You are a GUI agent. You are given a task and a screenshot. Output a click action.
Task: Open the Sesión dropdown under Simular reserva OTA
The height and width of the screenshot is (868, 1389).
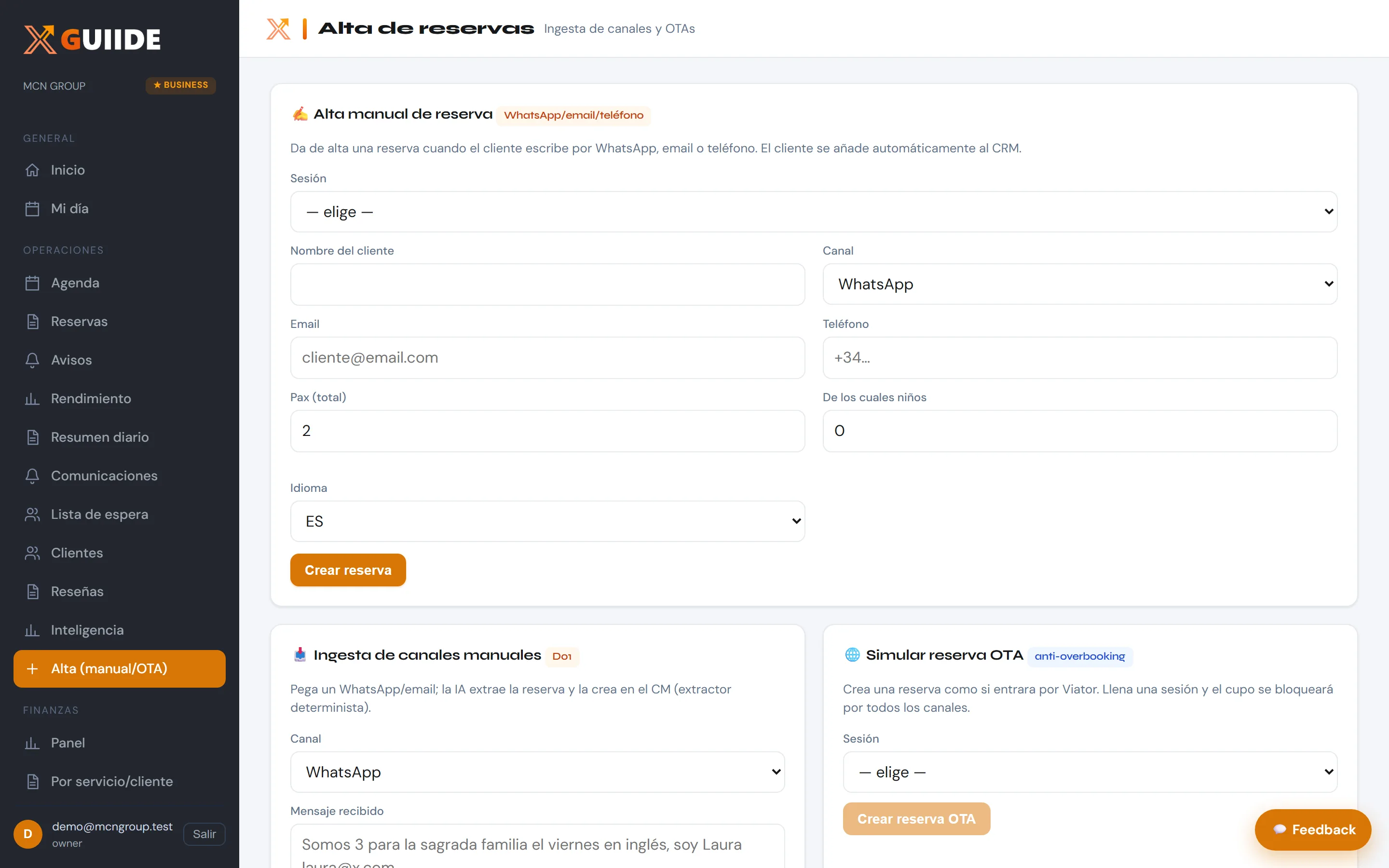coord(1090,772)
